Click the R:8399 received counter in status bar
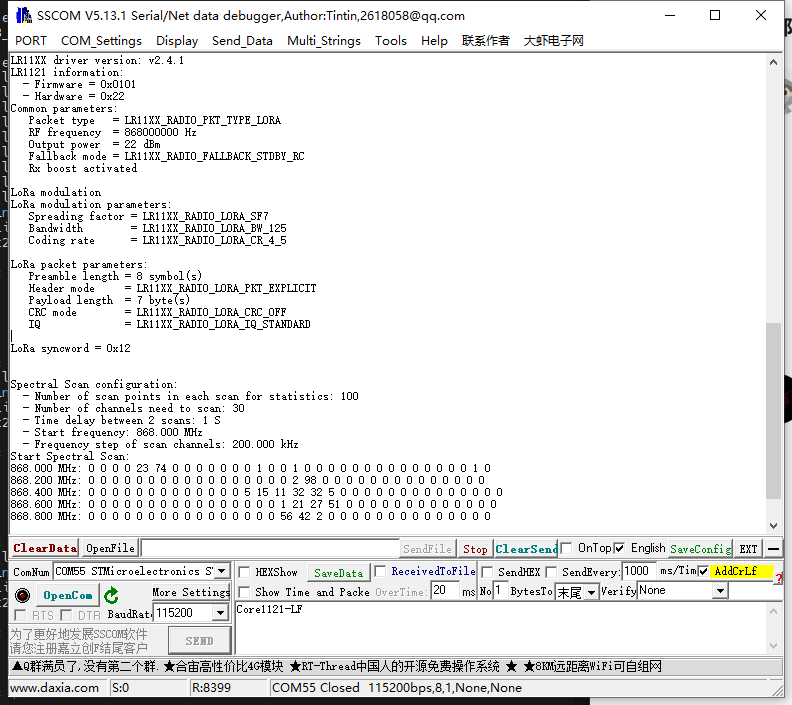This screenshot has width=792, height=705. (x=211, y=688)
